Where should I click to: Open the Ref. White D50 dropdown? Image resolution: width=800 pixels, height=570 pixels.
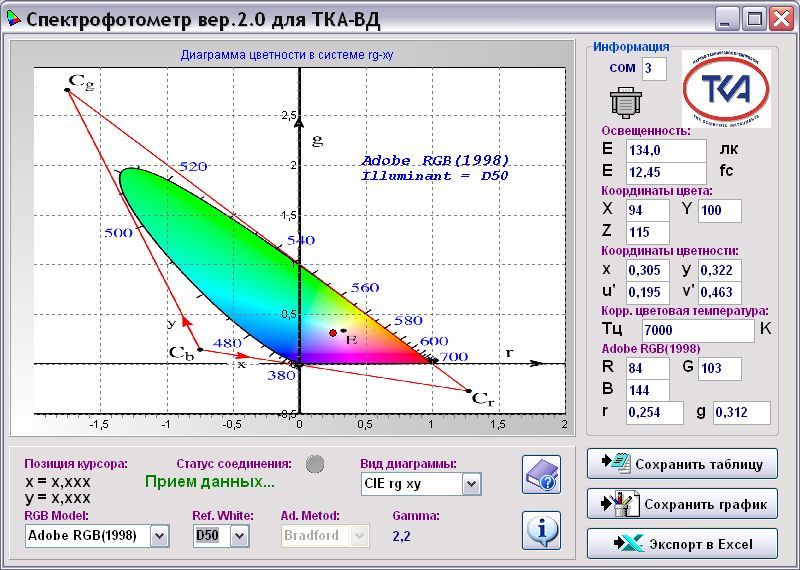238,536
